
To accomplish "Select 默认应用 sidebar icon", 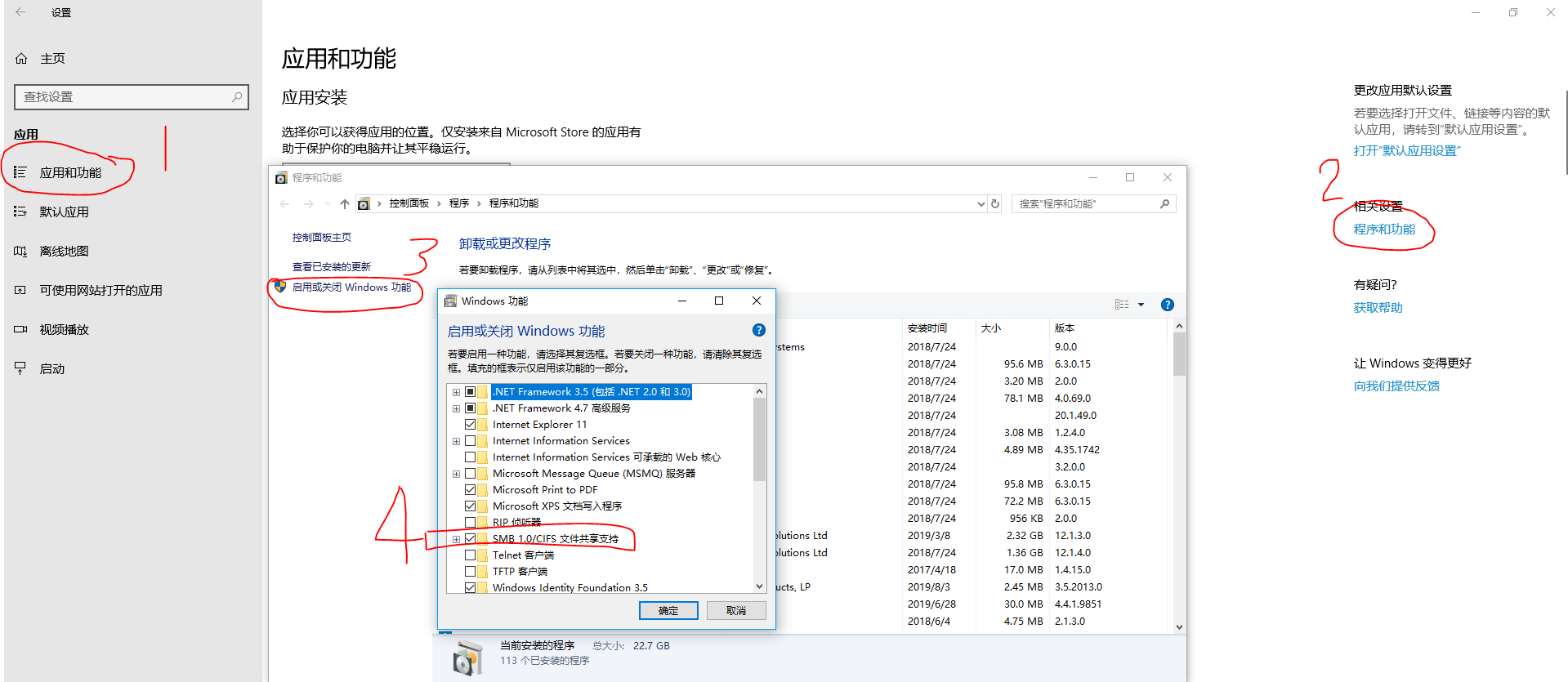I will 20,212.
